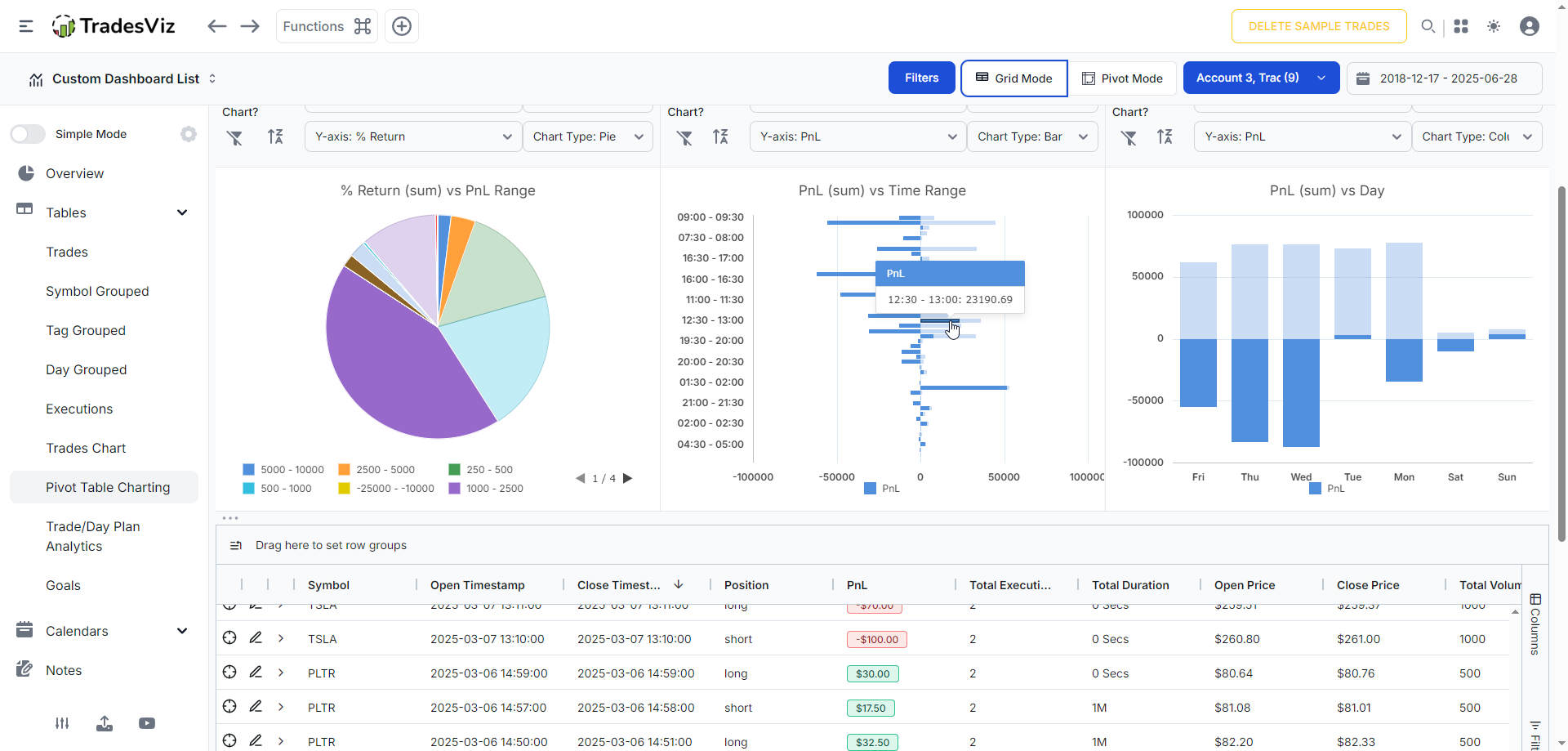The height and width of the screenshot is (751, 1568).
Task: Switch theme with the sun icon
Action: [x=1494, y=26]
